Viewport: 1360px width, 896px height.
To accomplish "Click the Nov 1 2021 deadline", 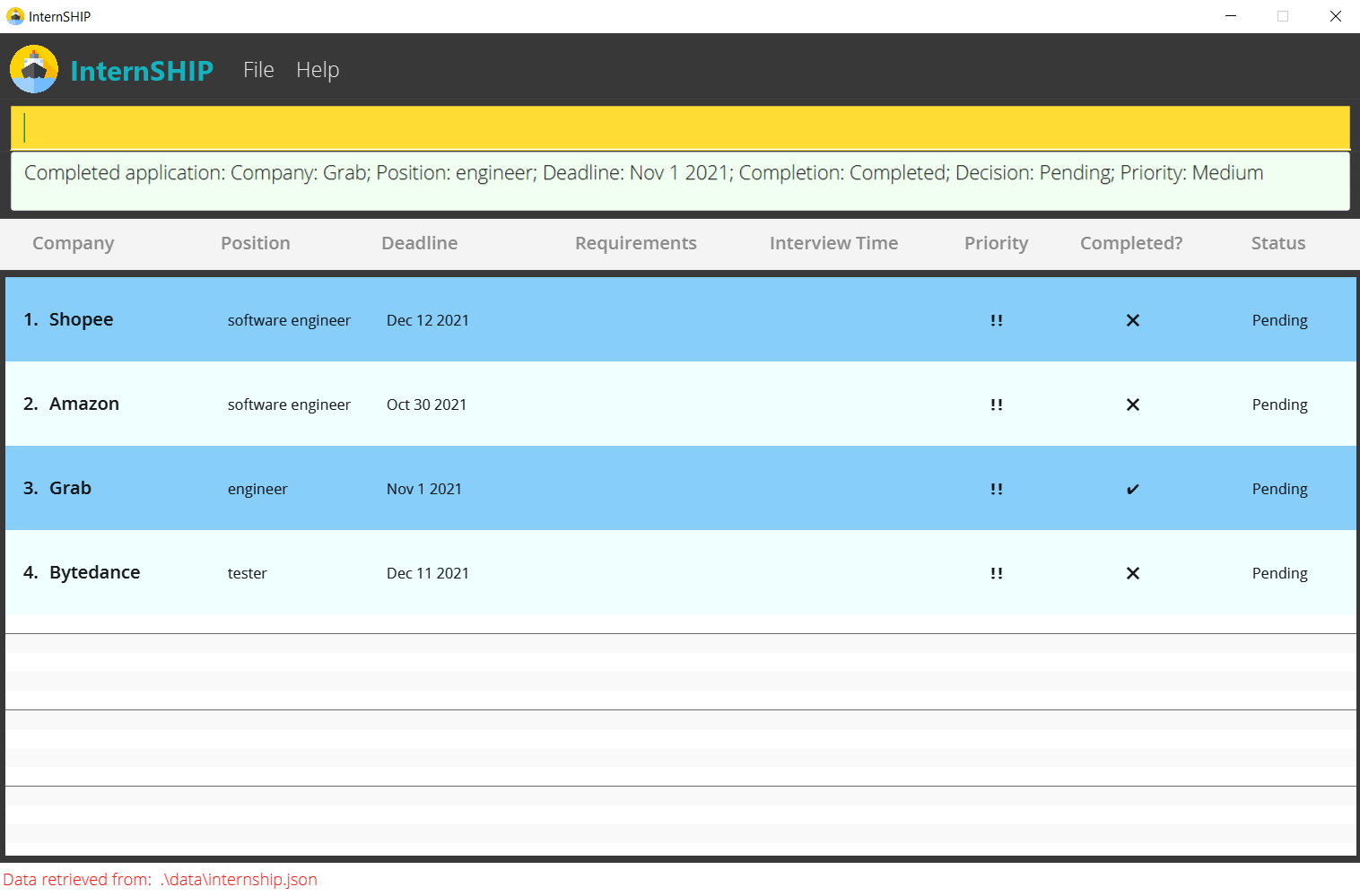I will pyautogui.click(x=424, y=489).
